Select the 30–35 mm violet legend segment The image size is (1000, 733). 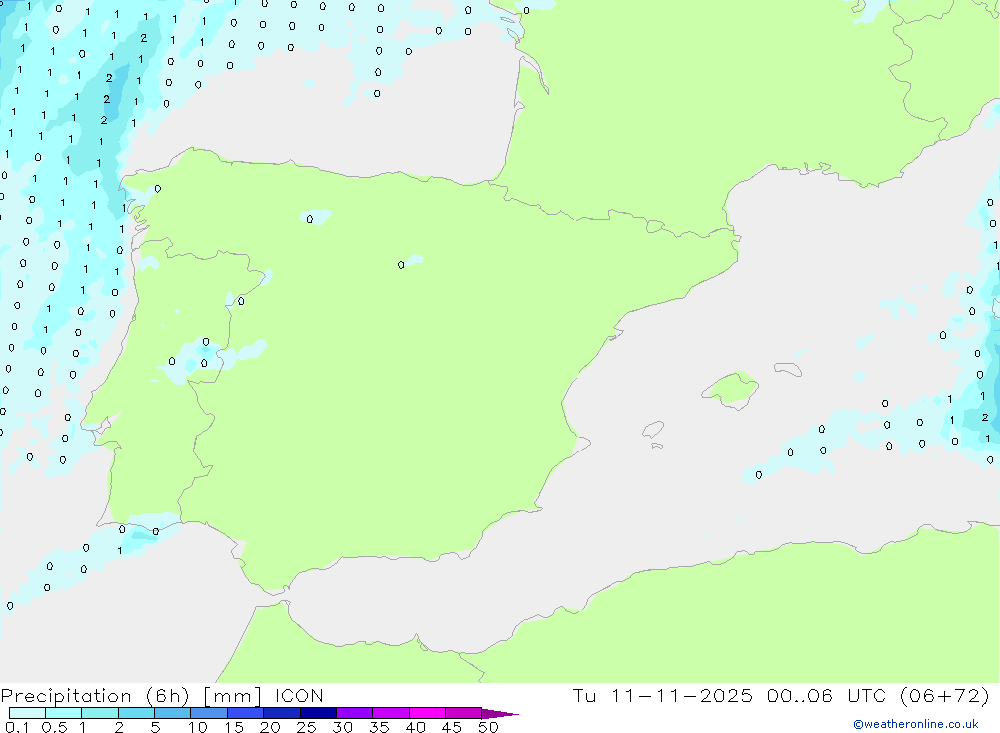355,713
